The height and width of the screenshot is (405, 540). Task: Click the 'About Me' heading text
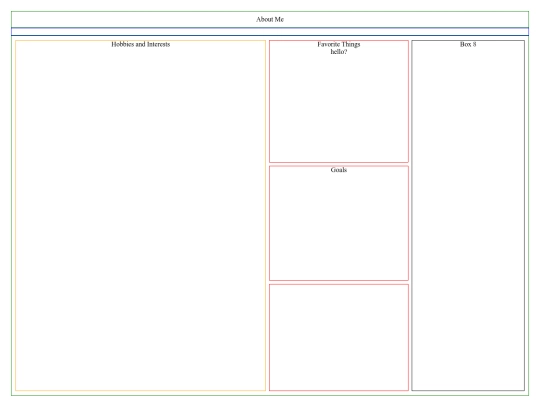coord(270,20)
